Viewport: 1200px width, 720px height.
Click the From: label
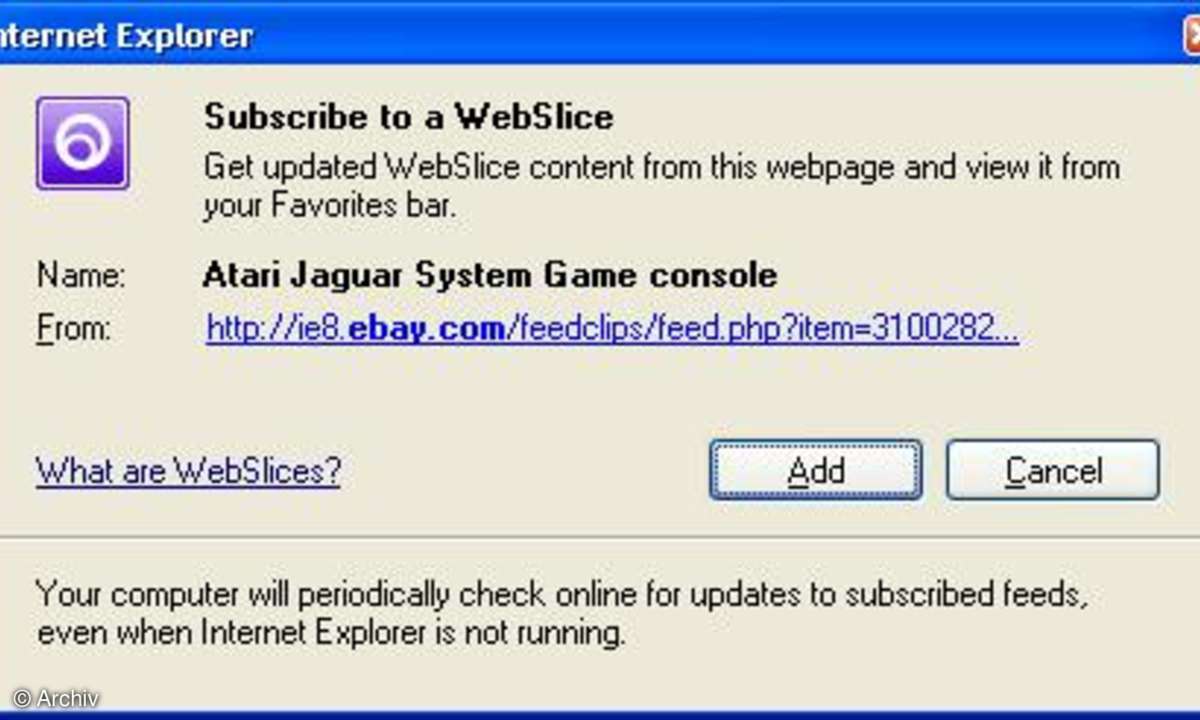73,329
